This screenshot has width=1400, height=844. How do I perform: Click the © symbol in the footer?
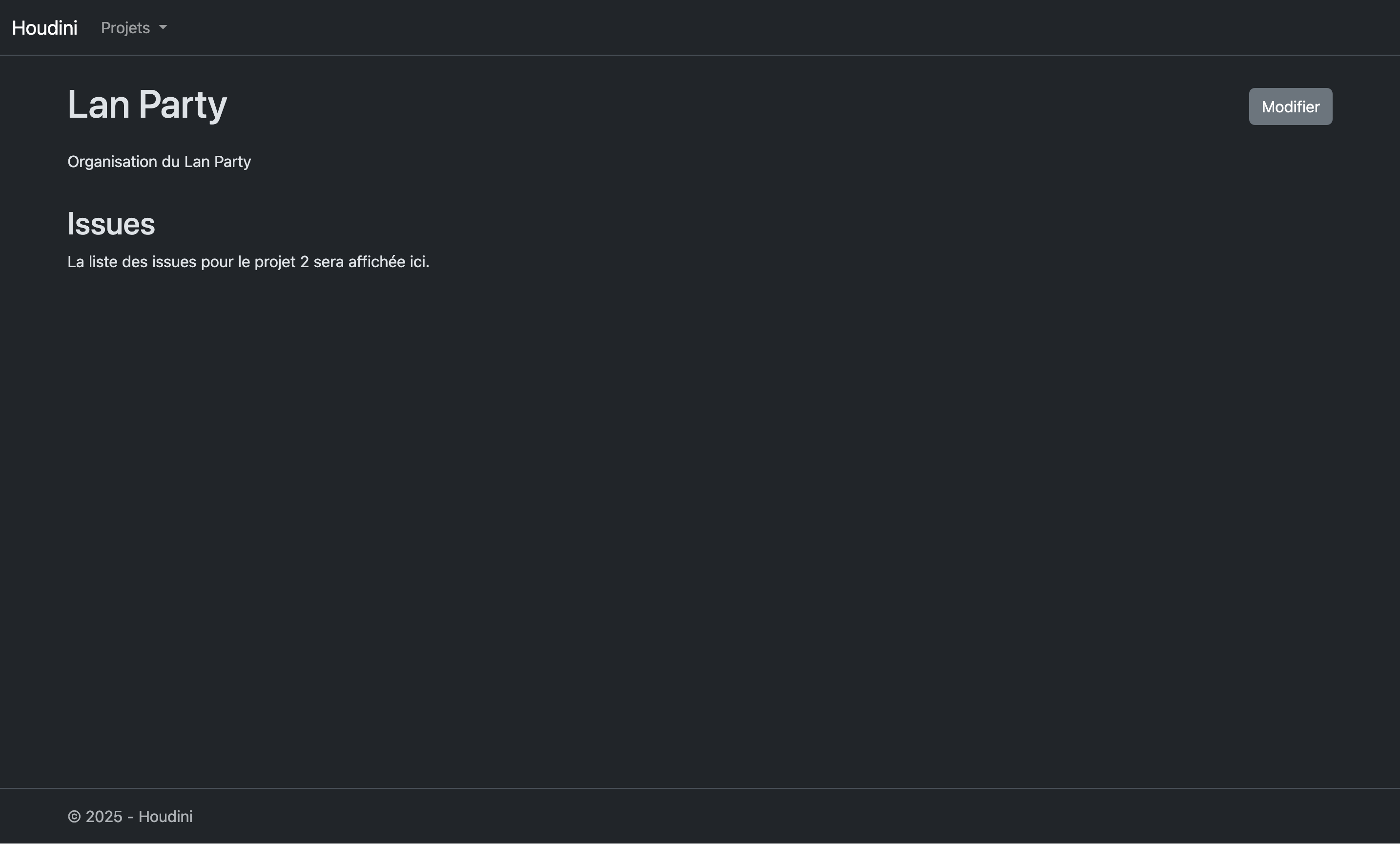(74, 817)
